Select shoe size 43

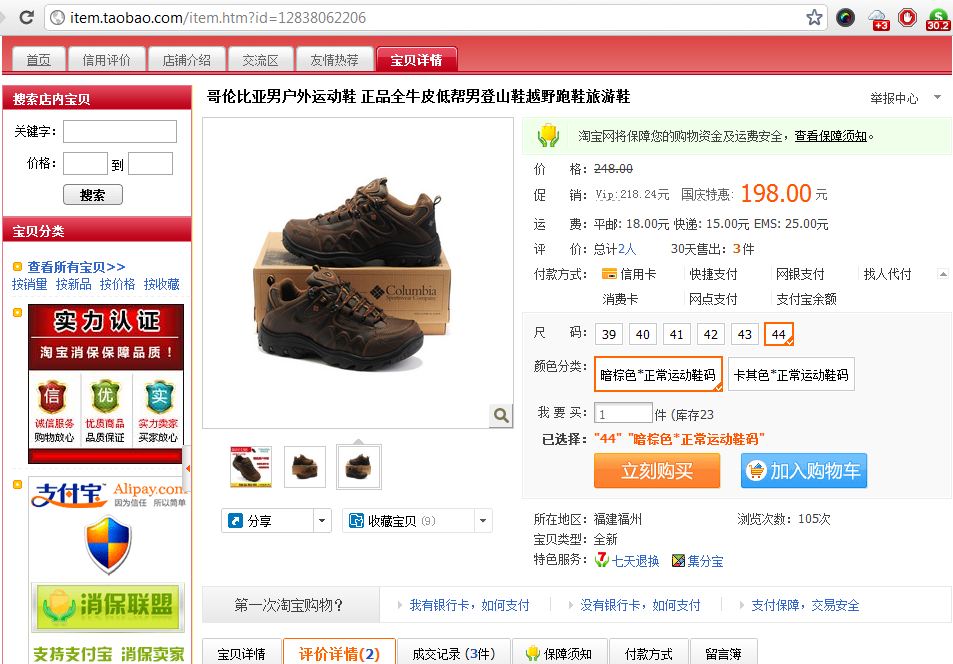coord(745,334)
